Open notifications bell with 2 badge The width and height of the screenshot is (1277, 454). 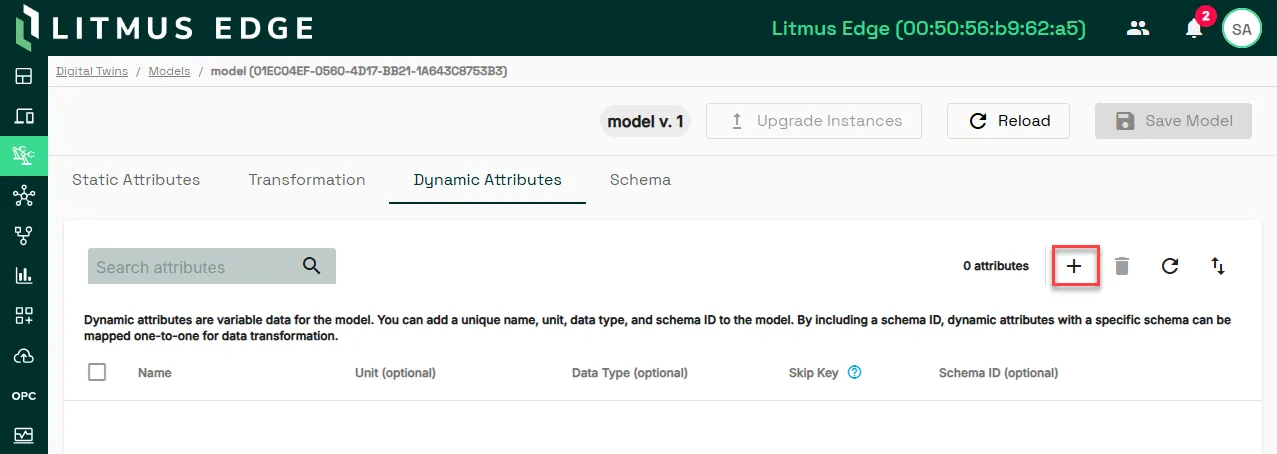click(1194, 28)
